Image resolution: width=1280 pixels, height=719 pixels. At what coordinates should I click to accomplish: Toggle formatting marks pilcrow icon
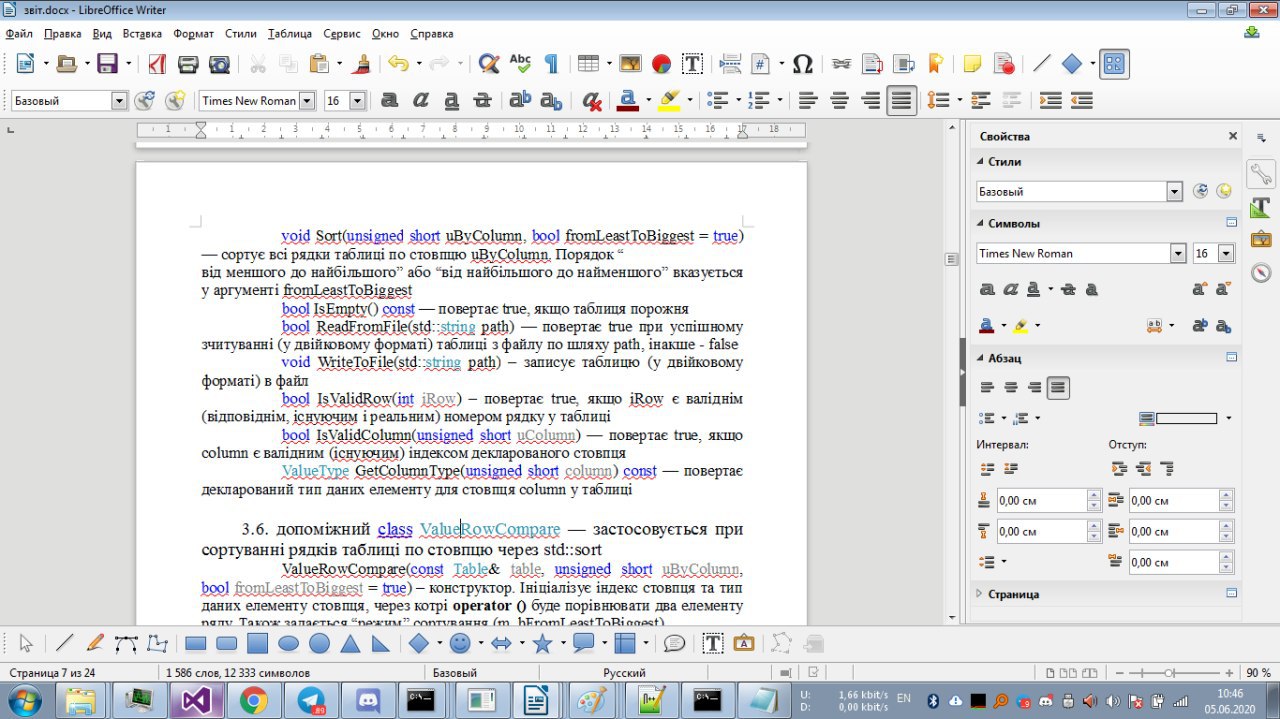551,64
